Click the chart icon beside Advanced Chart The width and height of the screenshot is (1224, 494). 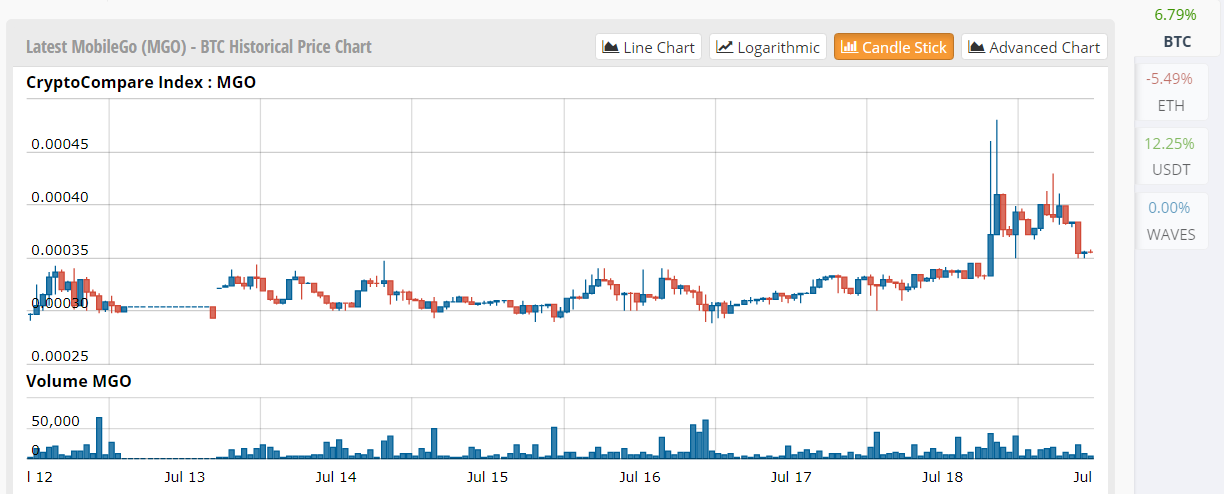click(977, 47)
